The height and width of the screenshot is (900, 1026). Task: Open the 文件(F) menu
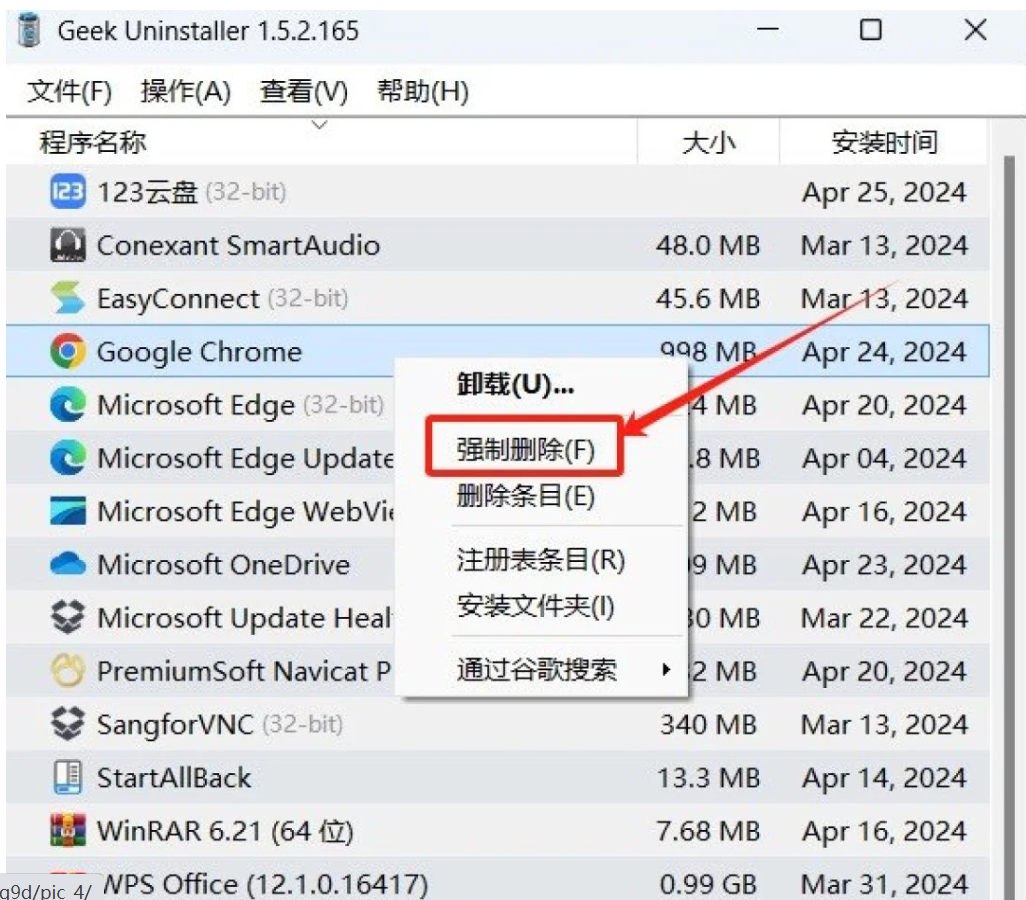66,92
